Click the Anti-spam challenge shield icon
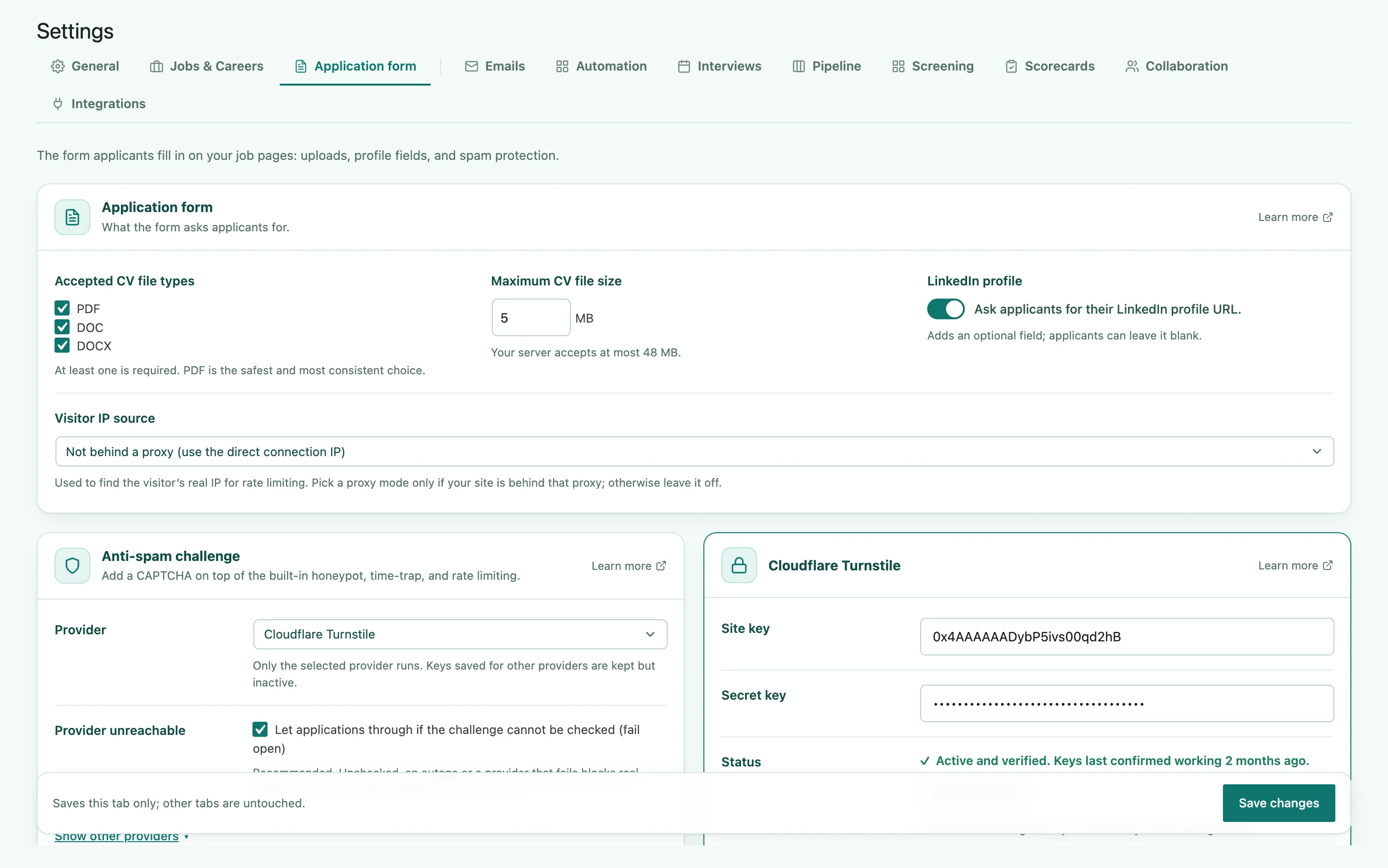The width and height of the screenshot is (1388, 868). click(72, 566)
